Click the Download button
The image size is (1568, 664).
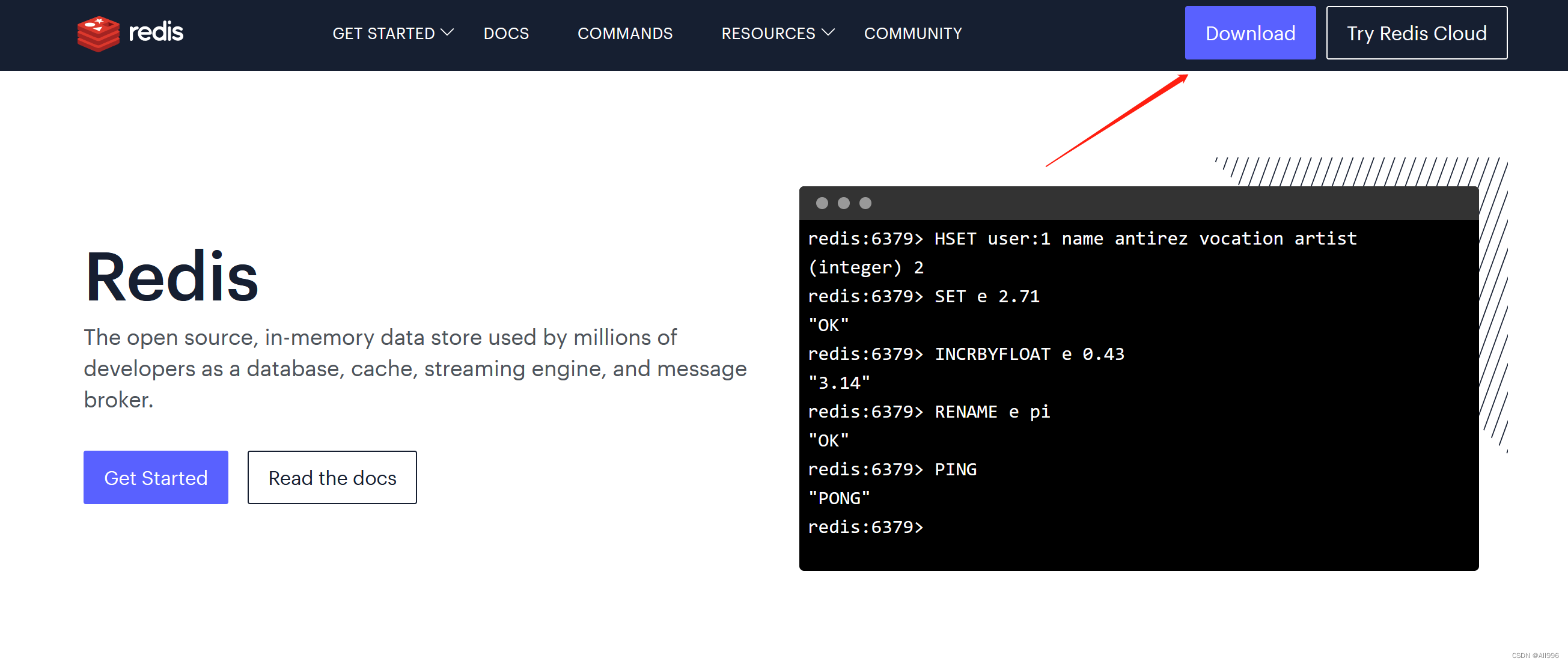click(x=1250, y=33)
